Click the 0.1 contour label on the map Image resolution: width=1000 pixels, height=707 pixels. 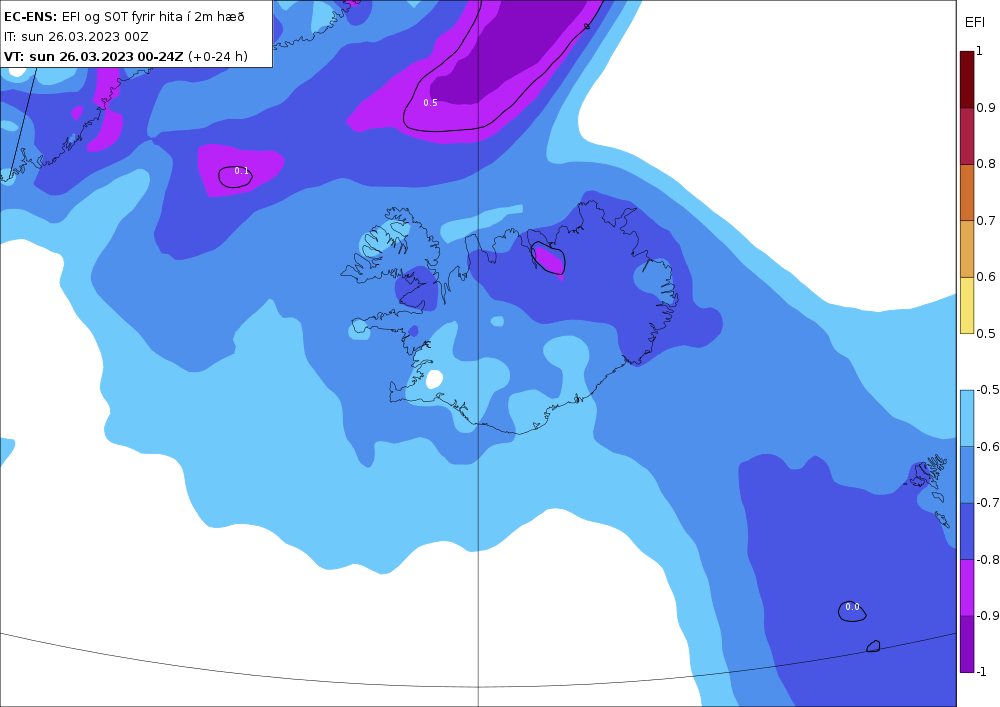click(x=241, y=171)
